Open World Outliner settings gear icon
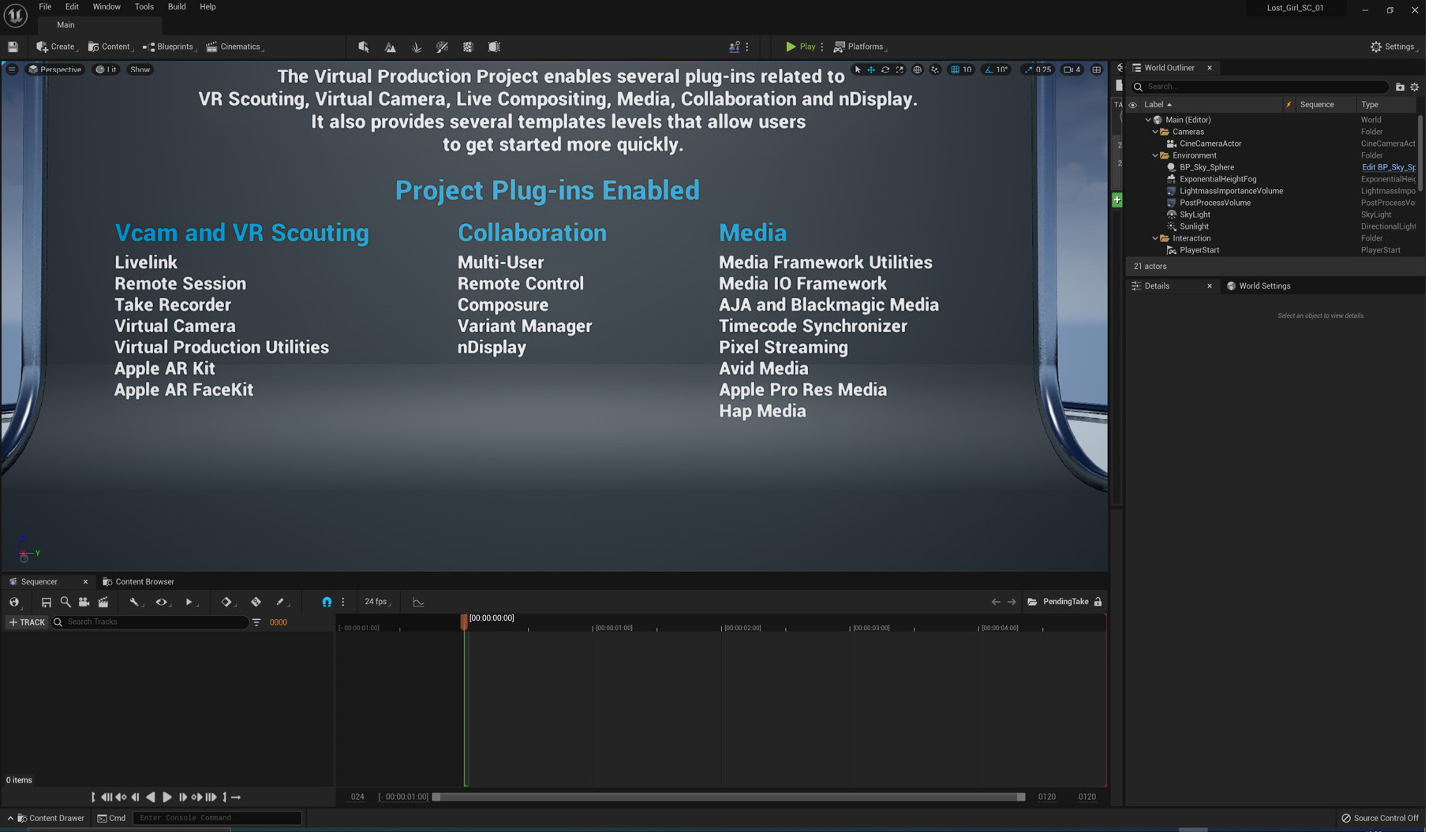This screenshot has width=1440, height=840. pyautogui.click(x=1414, y=87)
